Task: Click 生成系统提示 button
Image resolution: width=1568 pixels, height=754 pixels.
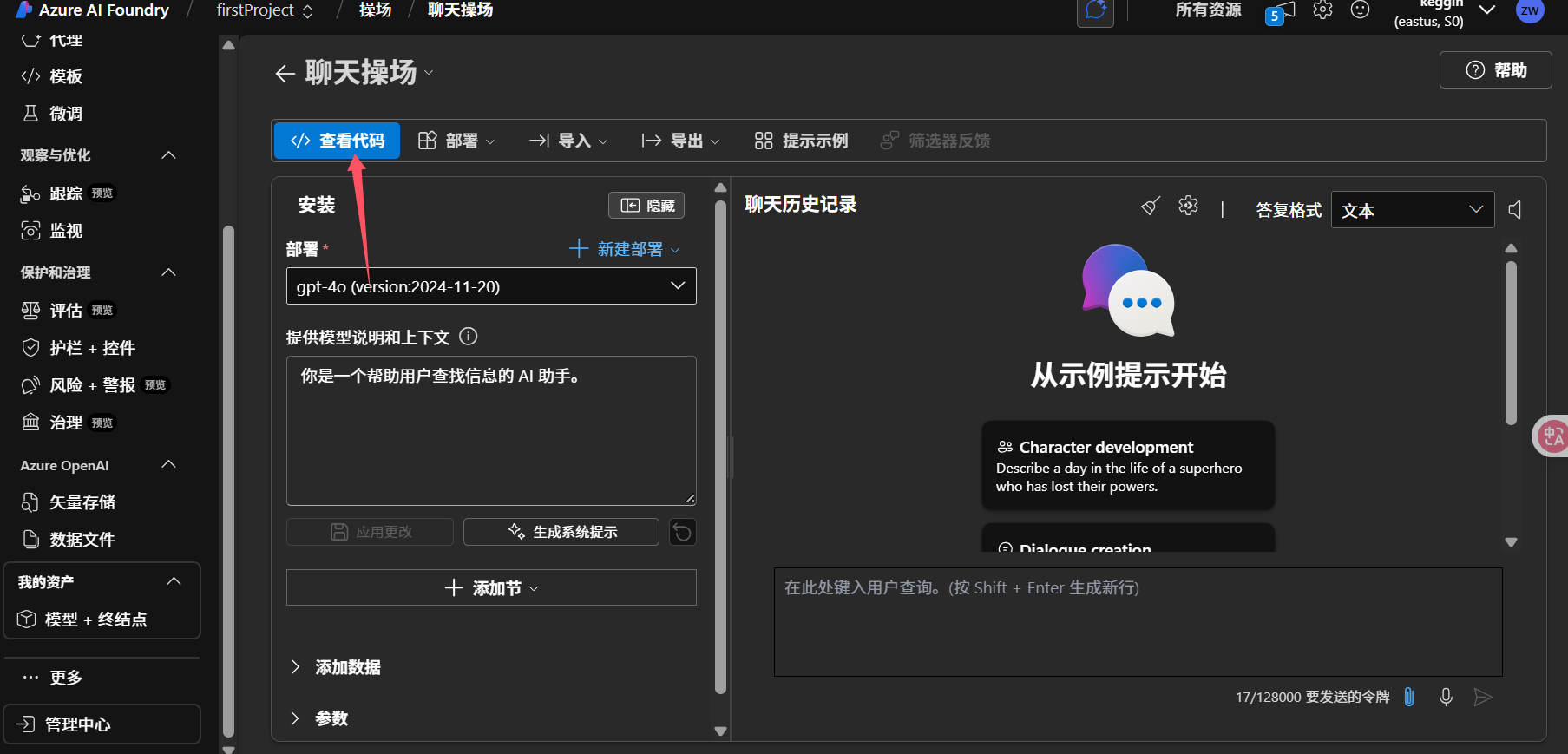Action: 561,532
